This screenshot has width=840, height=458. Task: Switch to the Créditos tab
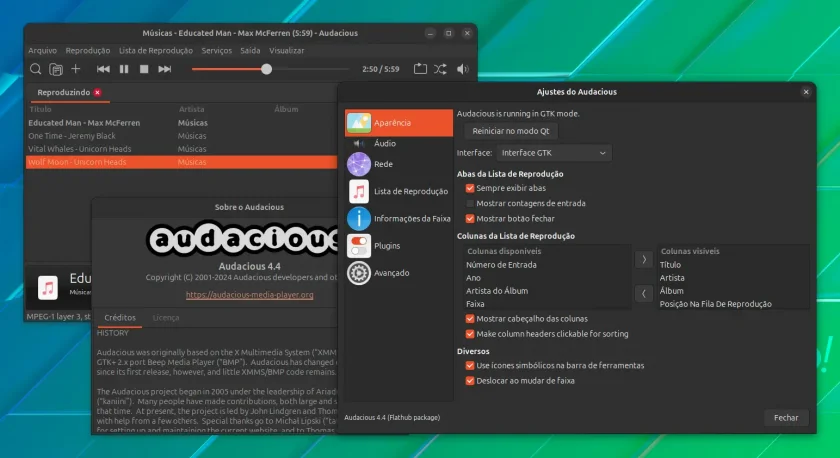120,318
